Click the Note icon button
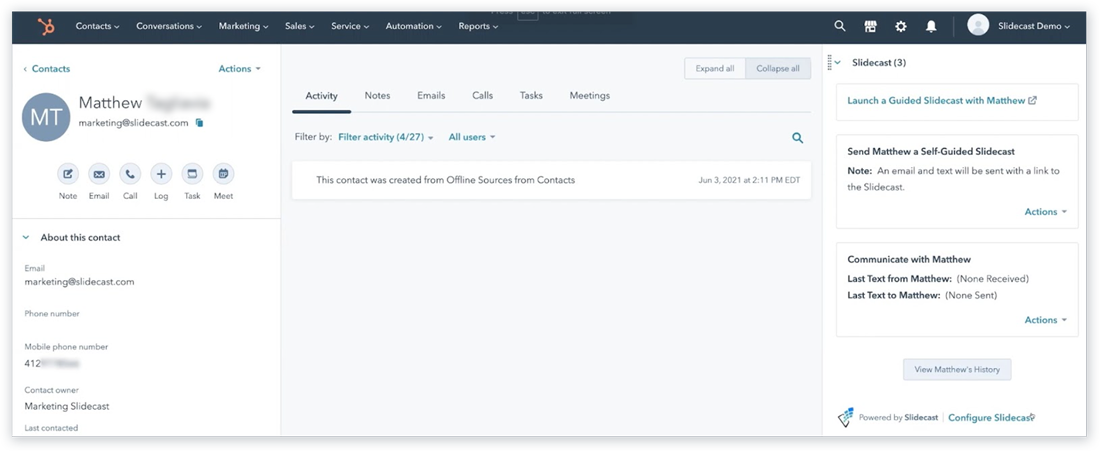Screen dimensions: 1100x451 click(68, 174)
